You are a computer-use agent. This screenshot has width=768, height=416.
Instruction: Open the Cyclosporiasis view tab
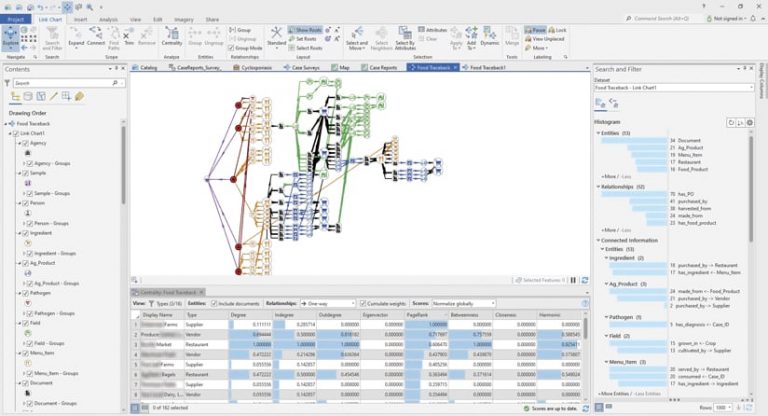tap(252, 68)
